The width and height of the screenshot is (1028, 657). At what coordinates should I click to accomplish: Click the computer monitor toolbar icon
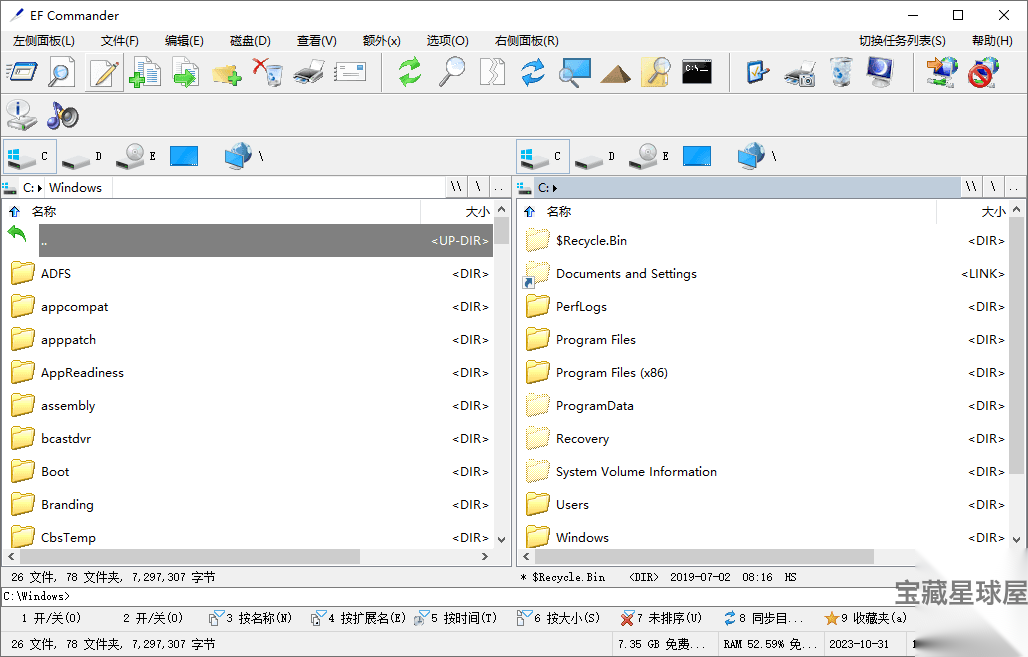pyautogui.click(x=880, y=72)
